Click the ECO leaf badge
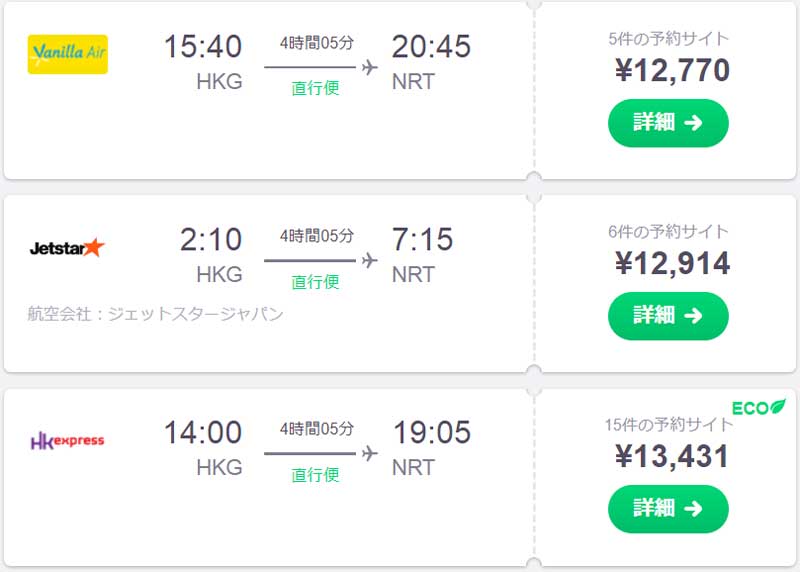 (x=759, y=407)
